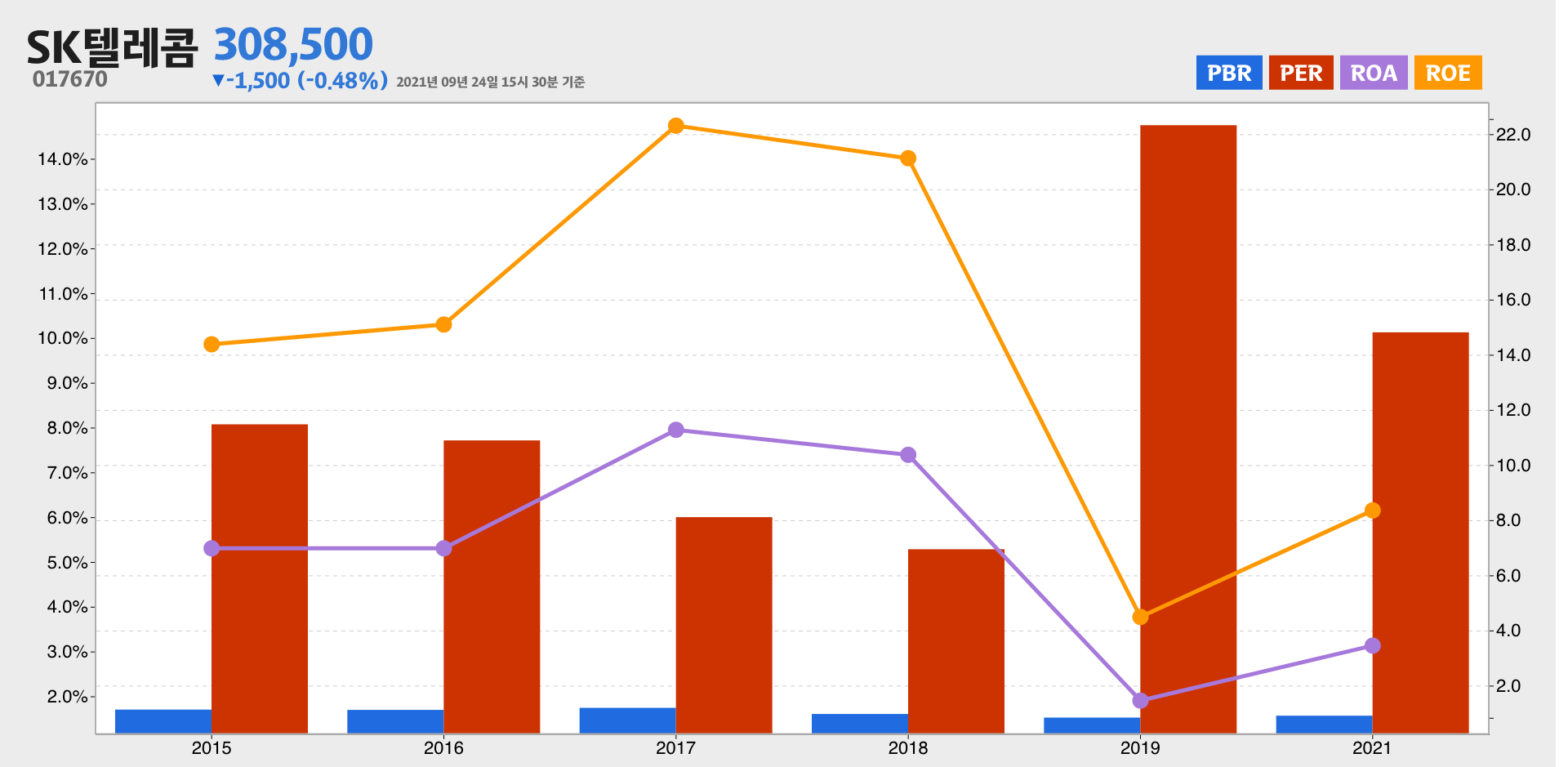Toggle the PBR legend button
This screenshot has width=1568, height=767.
click(x=1229, y=73)
